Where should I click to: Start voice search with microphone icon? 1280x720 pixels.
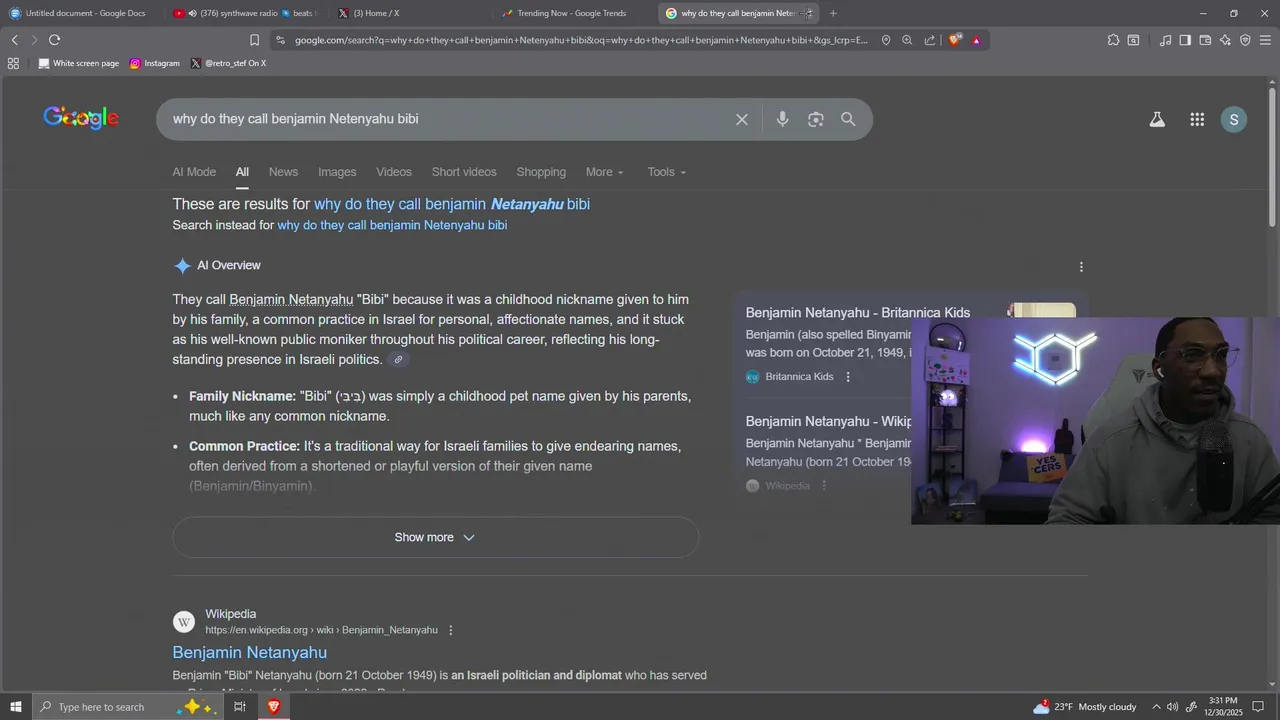(782, 119)
